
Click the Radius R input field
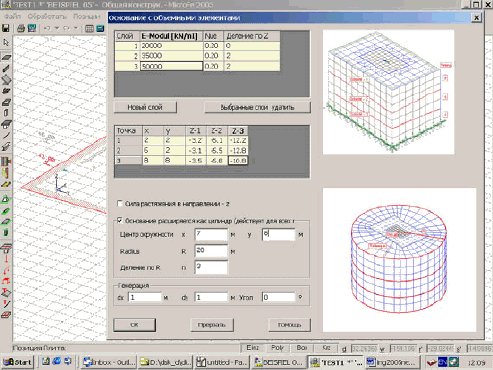point(211,251)
